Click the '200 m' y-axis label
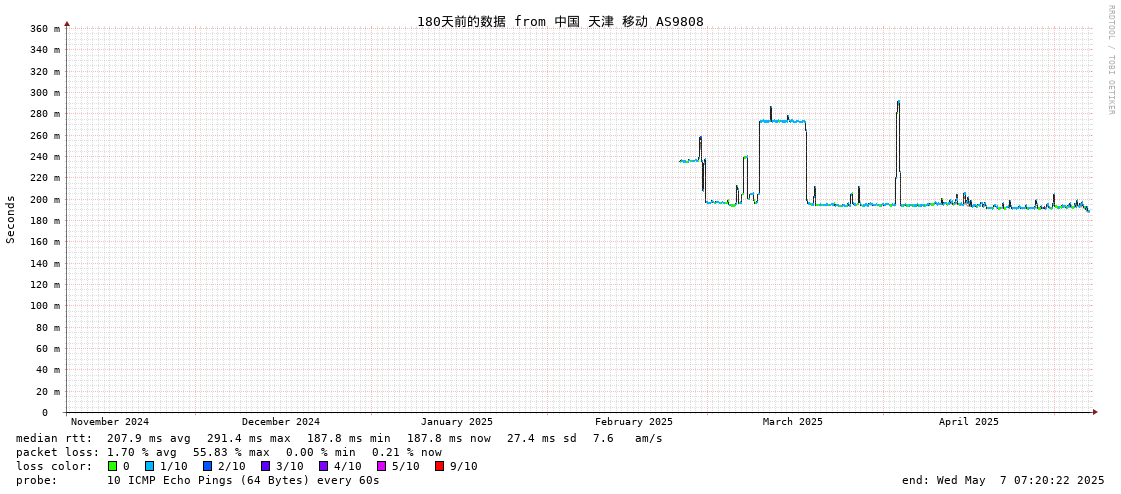1121x494 pixels. coord(46,199)
